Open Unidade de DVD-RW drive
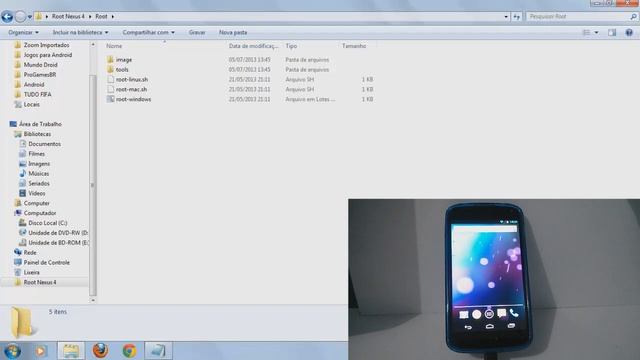The width and height of the screenshot is (640, 360). click(58, 233)
